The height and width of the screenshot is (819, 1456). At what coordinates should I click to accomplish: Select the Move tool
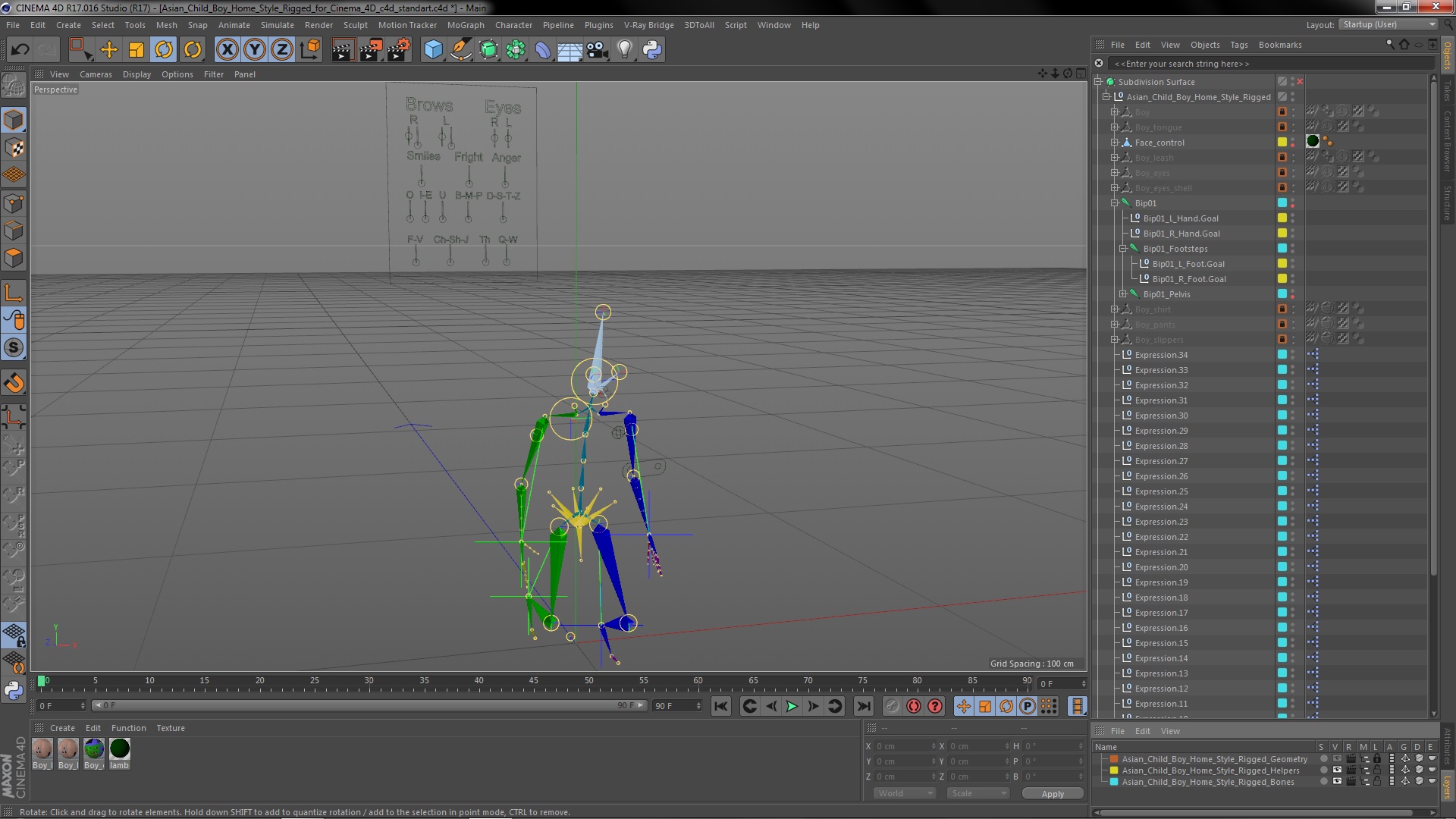[109, 50]
